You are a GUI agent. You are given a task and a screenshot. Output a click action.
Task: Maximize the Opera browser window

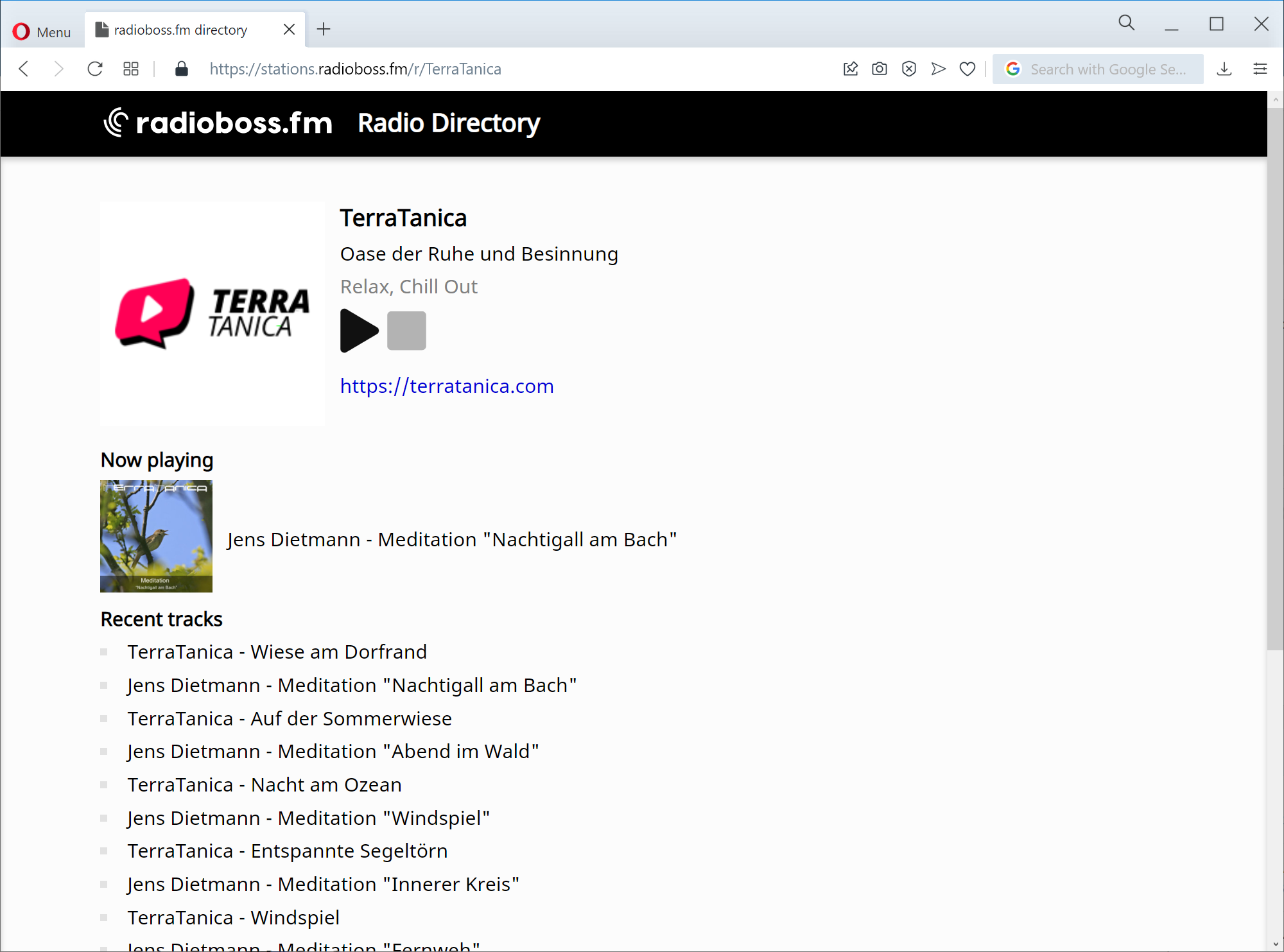pos(1217,24)
